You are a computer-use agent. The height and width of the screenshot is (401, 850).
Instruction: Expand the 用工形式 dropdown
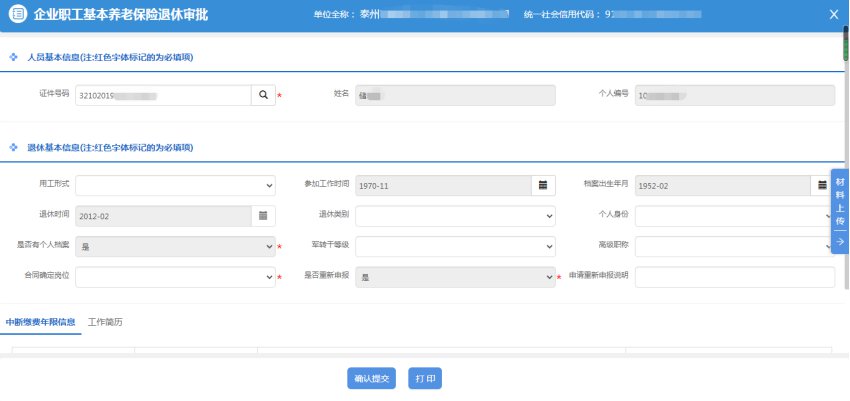tap(175, 185)
